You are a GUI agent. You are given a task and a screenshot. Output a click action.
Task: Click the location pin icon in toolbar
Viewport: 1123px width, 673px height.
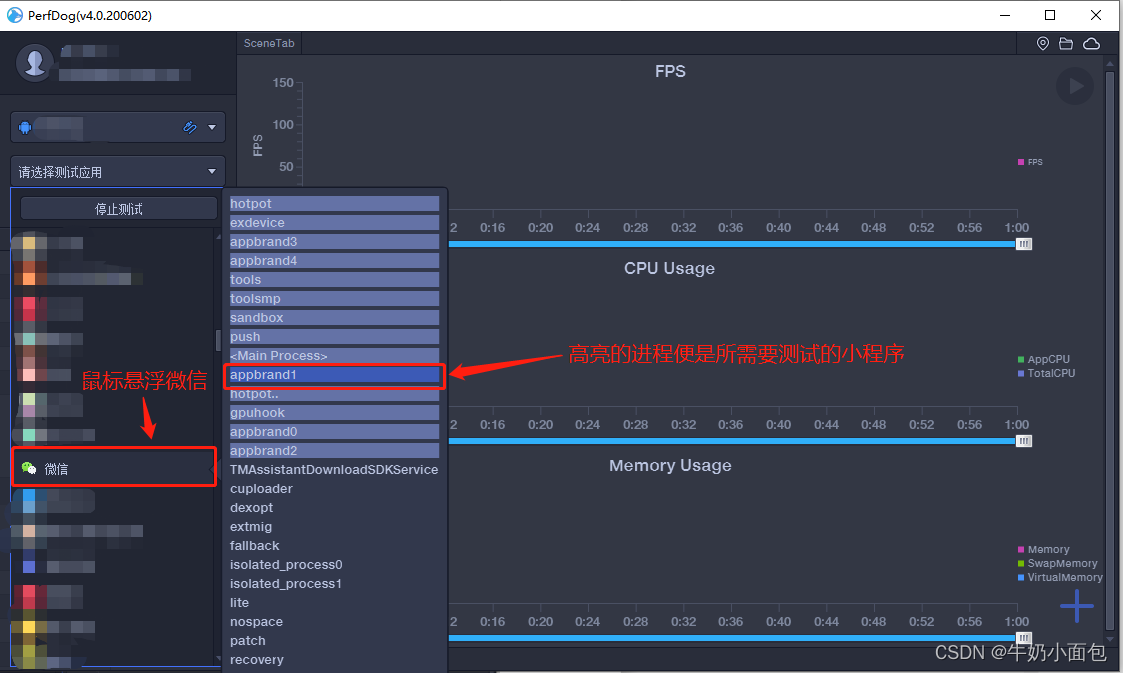[x=1042, y=43]
